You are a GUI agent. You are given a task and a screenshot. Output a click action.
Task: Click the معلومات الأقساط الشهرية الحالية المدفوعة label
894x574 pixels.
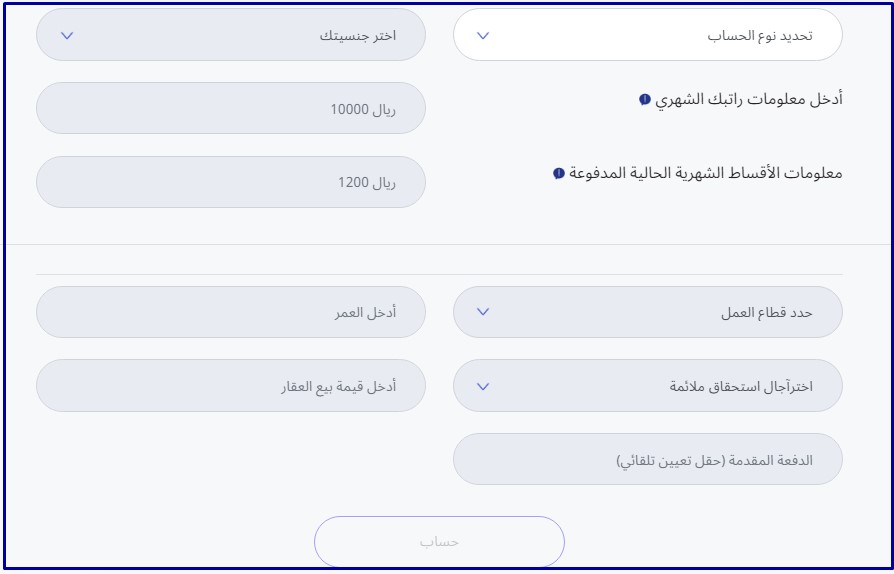pyautogui.click(x=705, y=173)
